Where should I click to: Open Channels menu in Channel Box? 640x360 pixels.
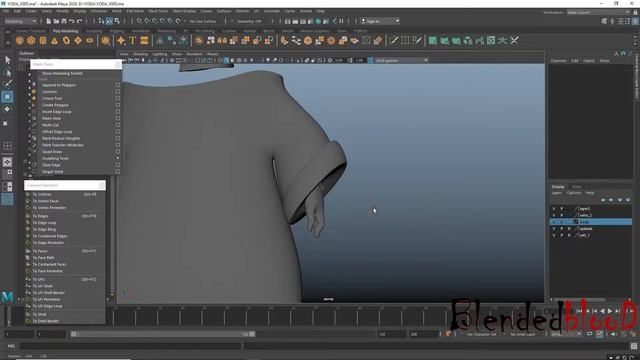pyautogui.click(x=558, y=61)
